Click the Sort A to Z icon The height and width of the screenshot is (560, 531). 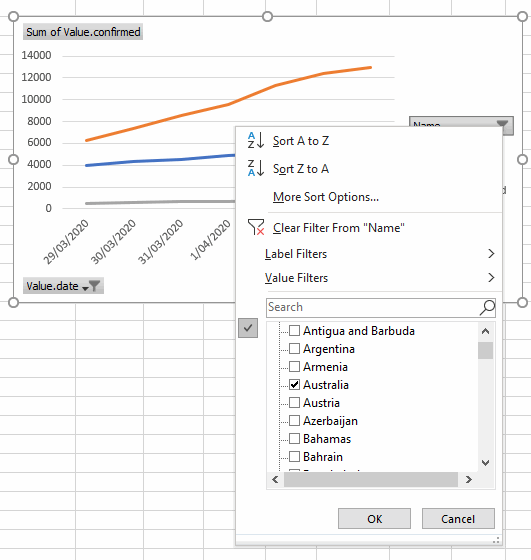click(256, 140)
